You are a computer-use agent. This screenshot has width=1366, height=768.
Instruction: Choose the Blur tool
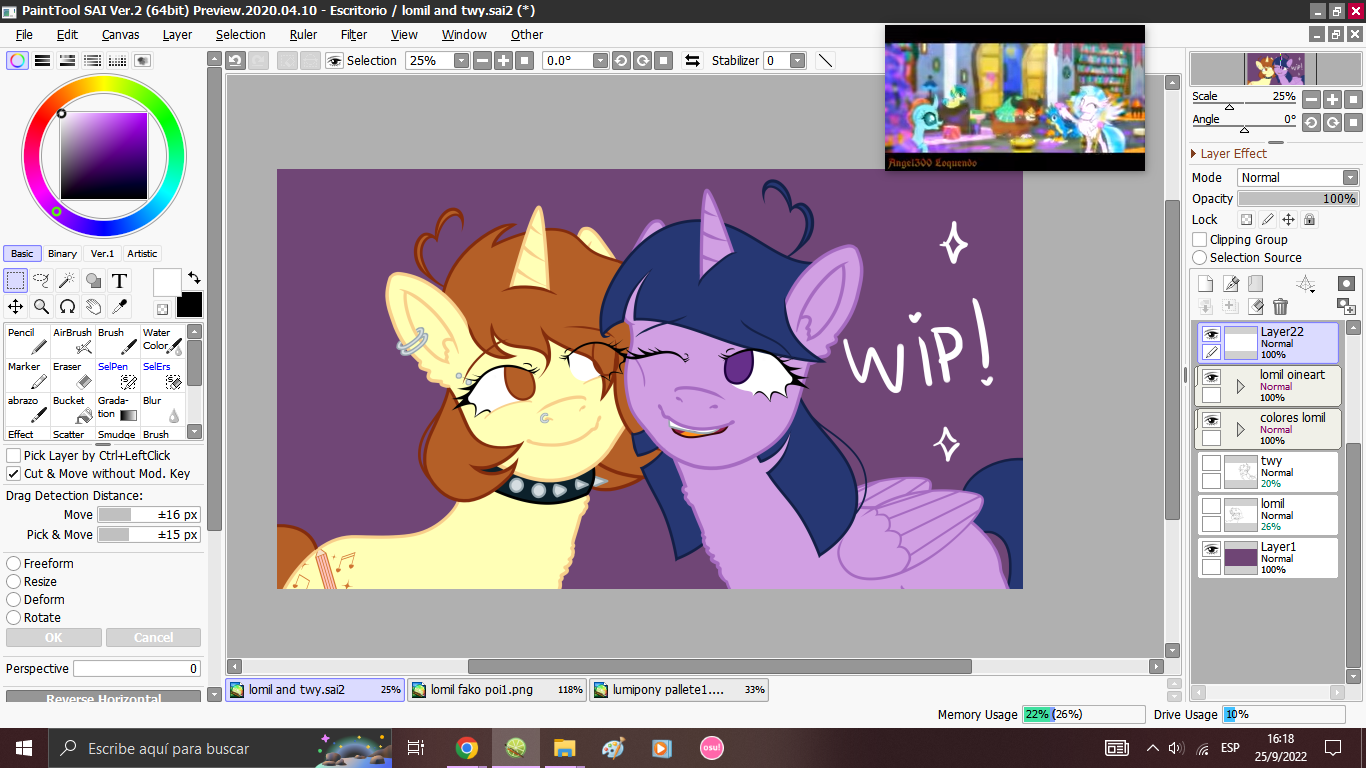pos(162,408)
